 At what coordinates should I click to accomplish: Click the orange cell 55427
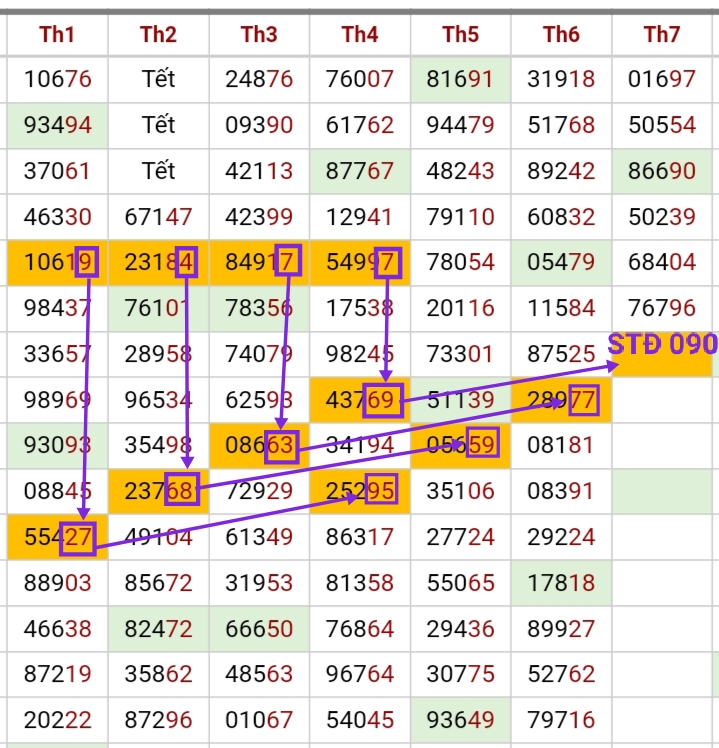pyautogui.click(x=58, y=538)
